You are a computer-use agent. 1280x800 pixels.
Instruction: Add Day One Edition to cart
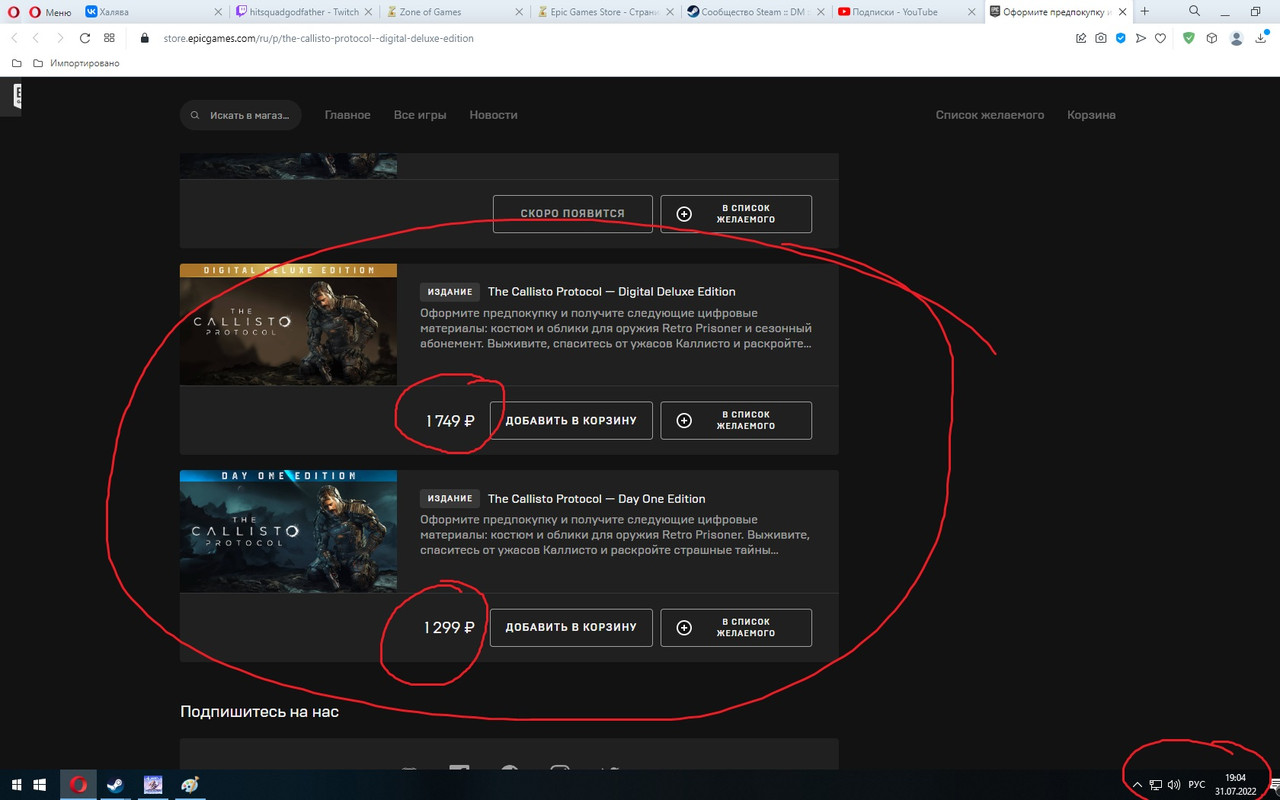pos(571,628)
